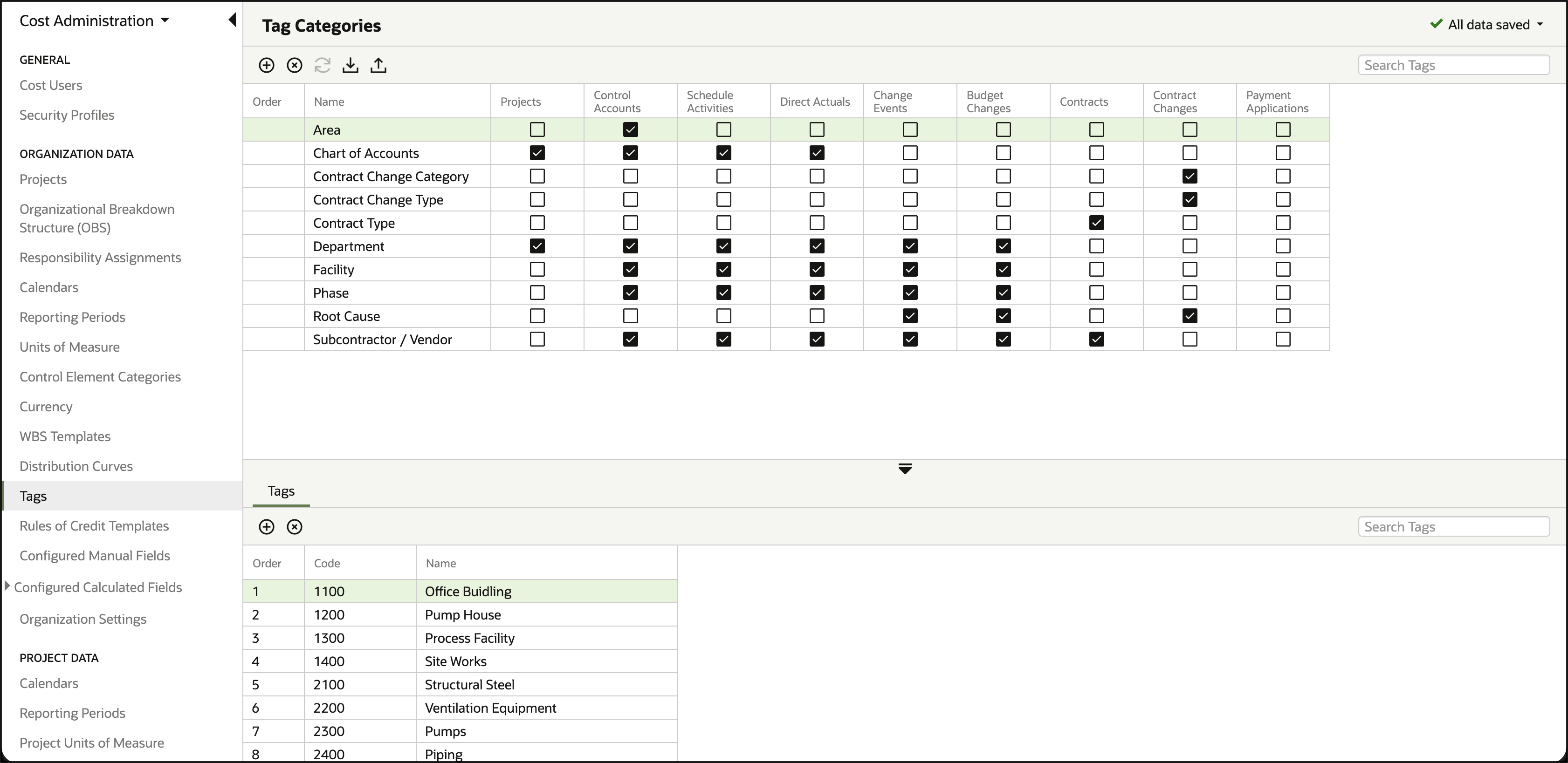Uncheck Projects for Chart of Accounts

tap(537, 153)
